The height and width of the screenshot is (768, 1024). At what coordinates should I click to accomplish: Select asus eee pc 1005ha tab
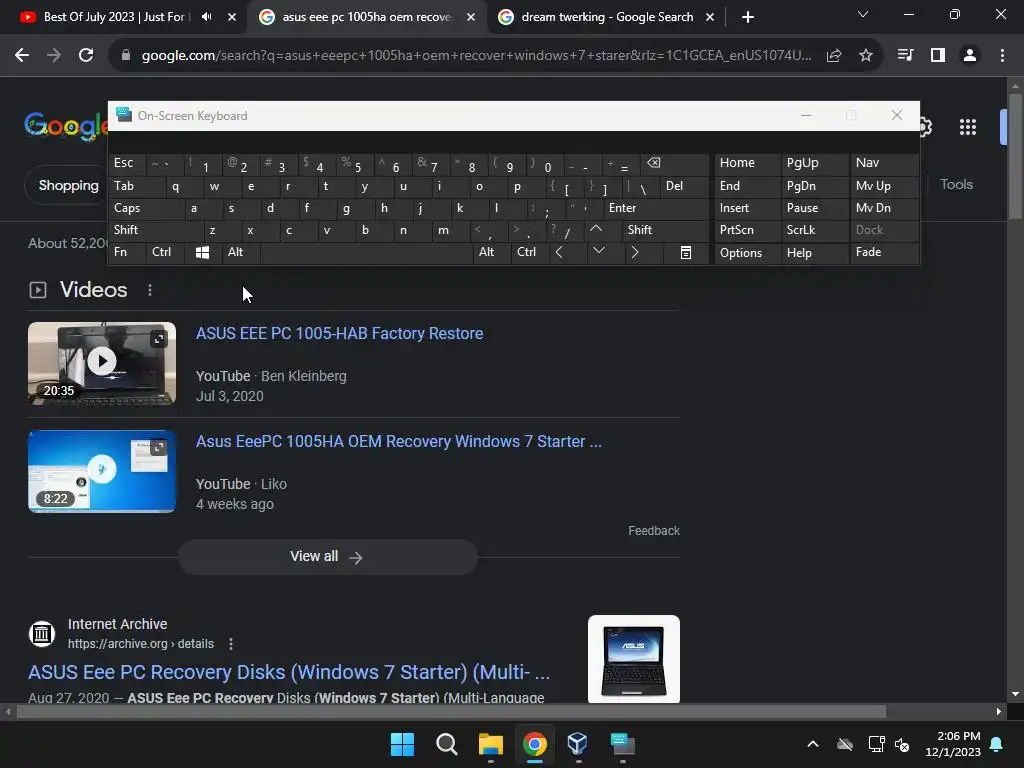coord(366,17)
